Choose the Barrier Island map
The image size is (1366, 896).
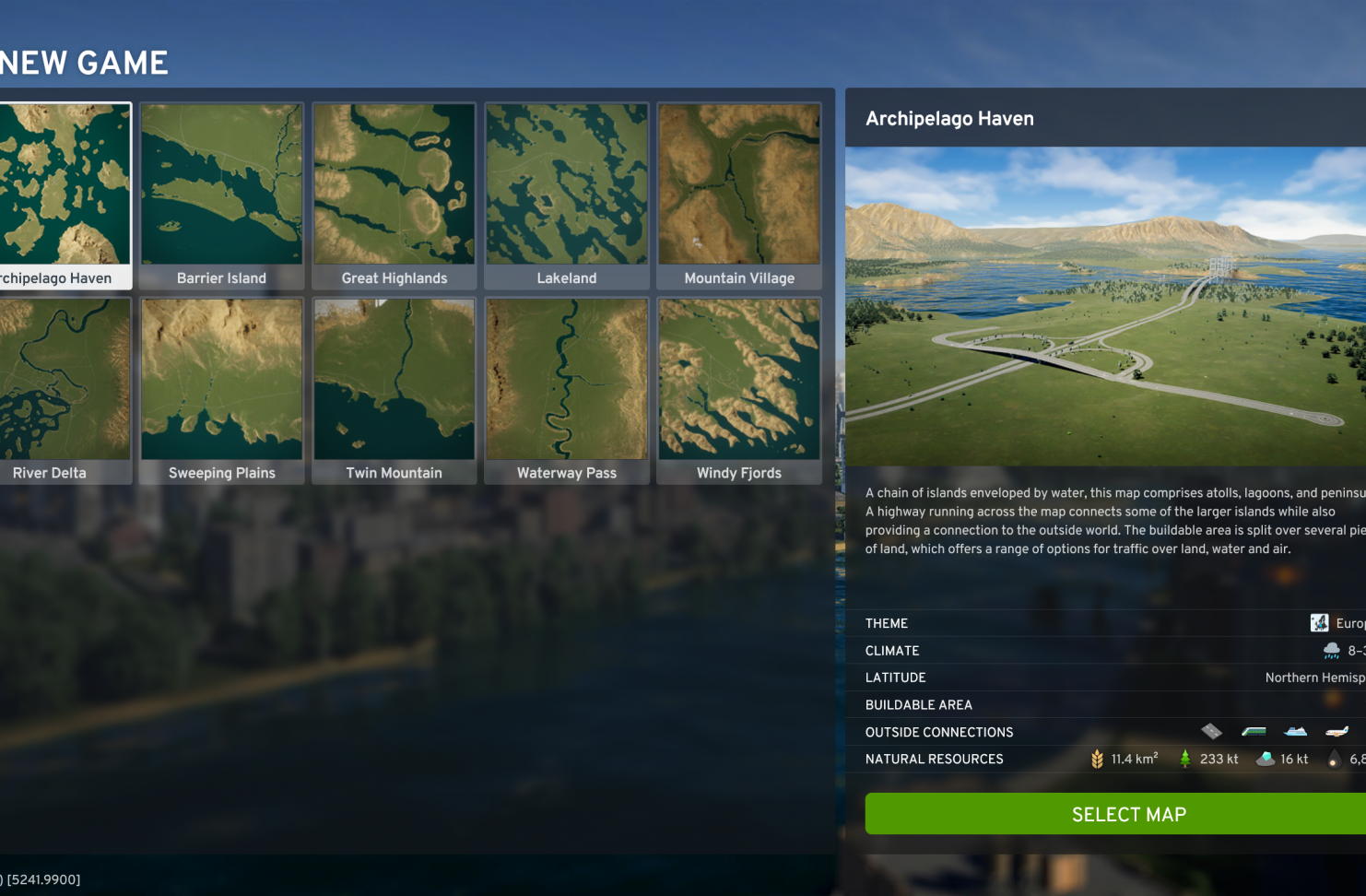(x=221, y=195)
